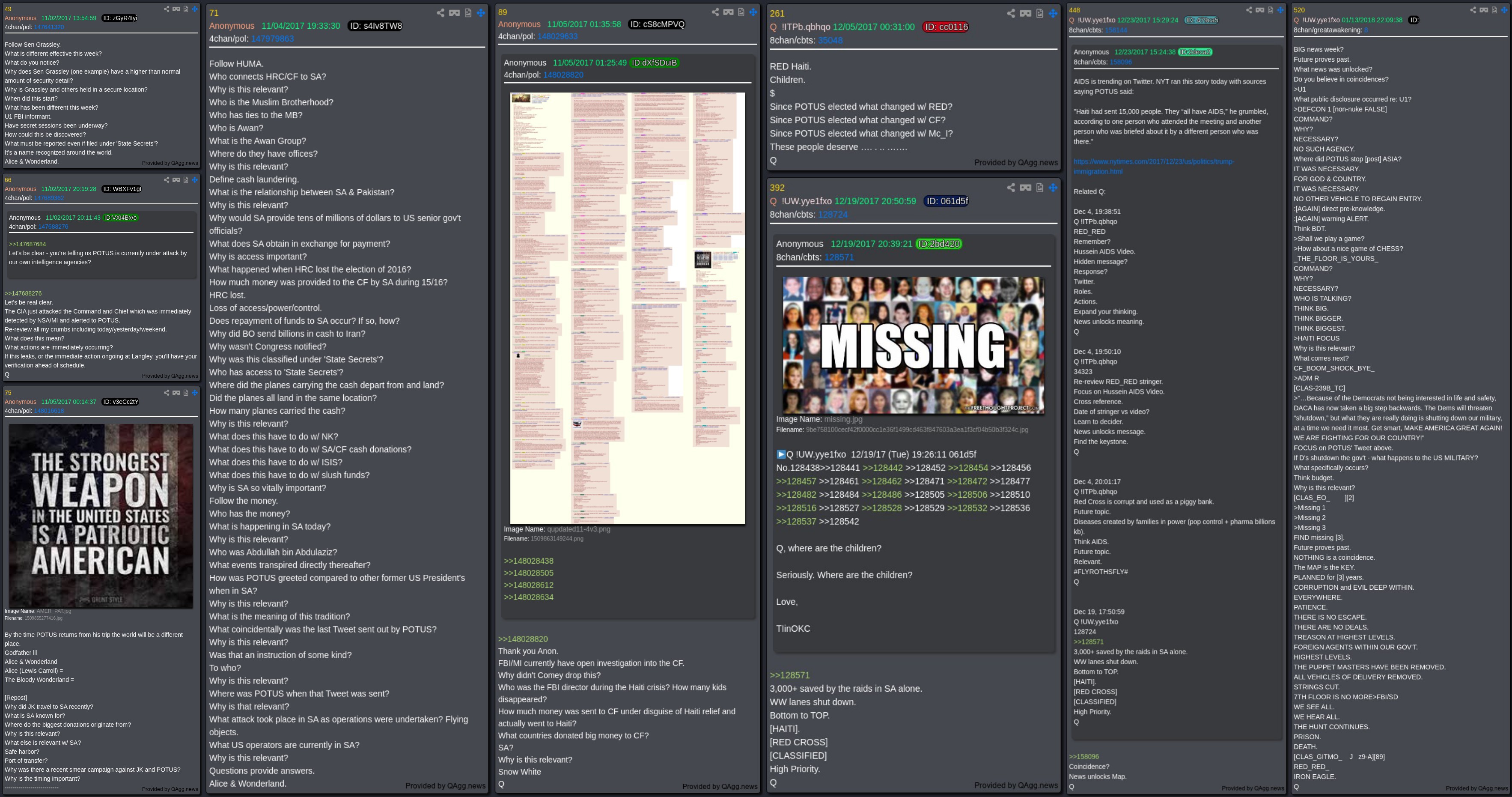The width and height of the screenshot is (1512, 797).
Task: Click the image file icon on post 75
Action: (186, 392)
